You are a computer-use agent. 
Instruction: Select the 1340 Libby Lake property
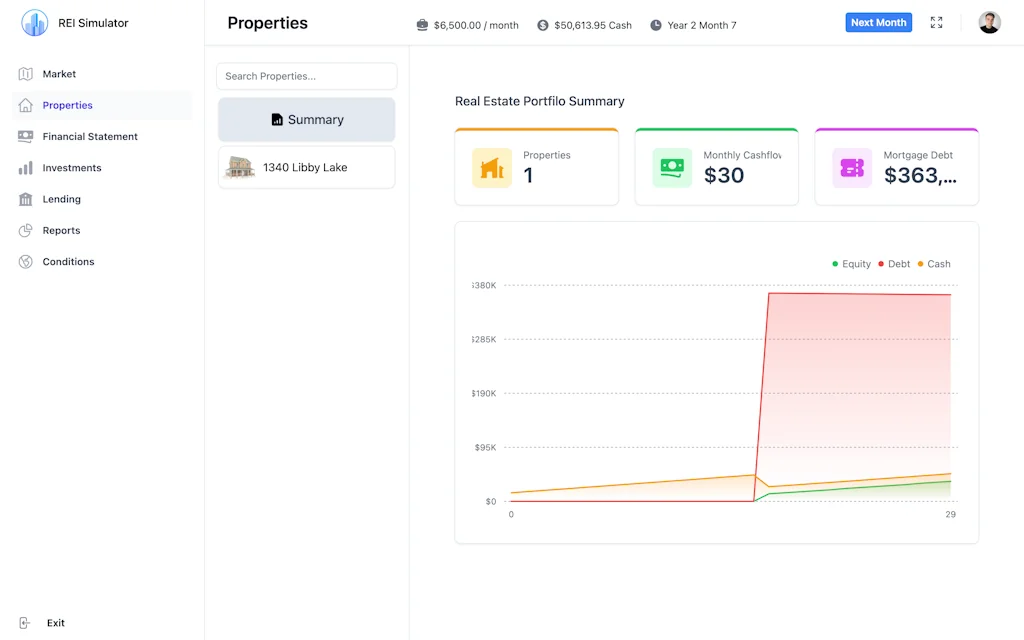306,168
